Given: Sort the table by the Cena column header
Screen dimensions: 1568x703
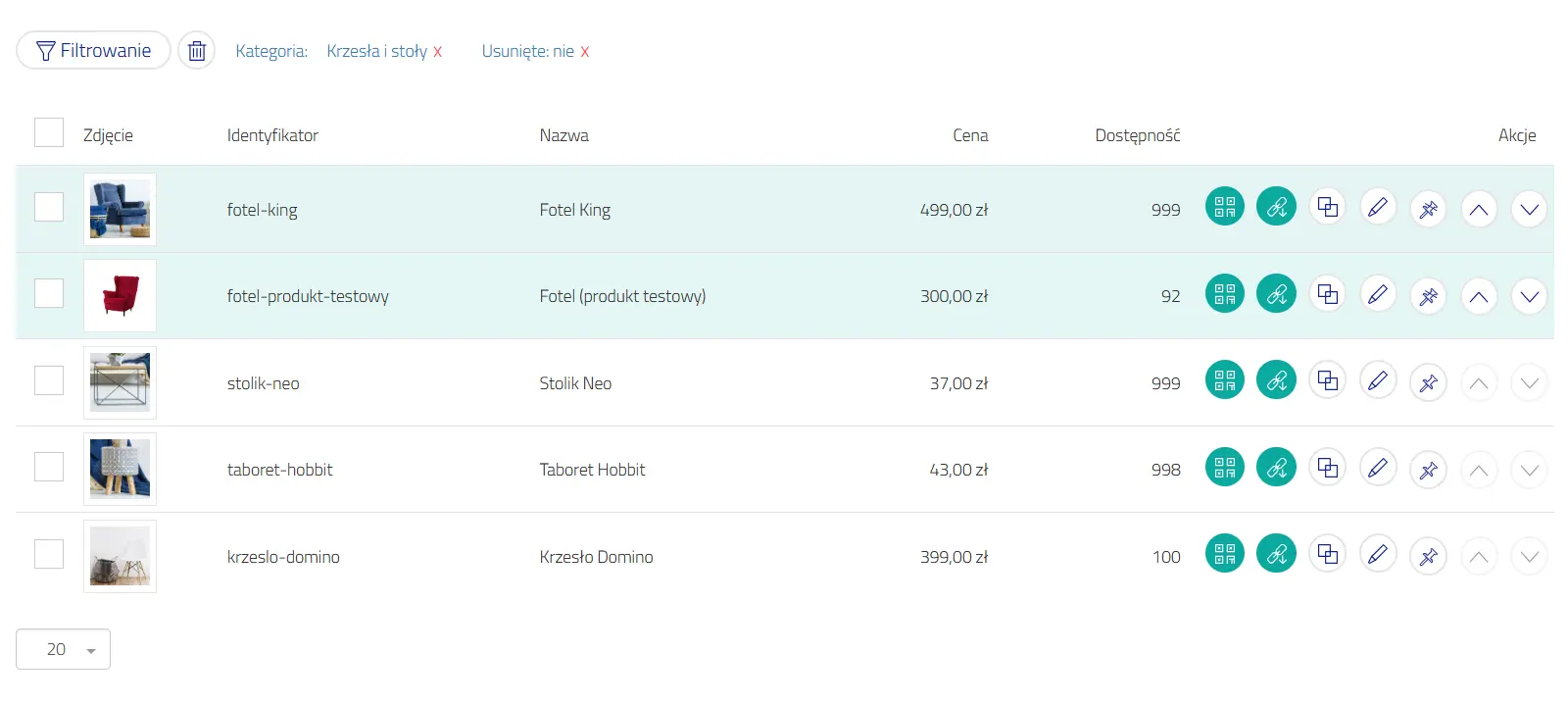Looking at the screenshot, I should pyautogui.click(x=970, y=135).
